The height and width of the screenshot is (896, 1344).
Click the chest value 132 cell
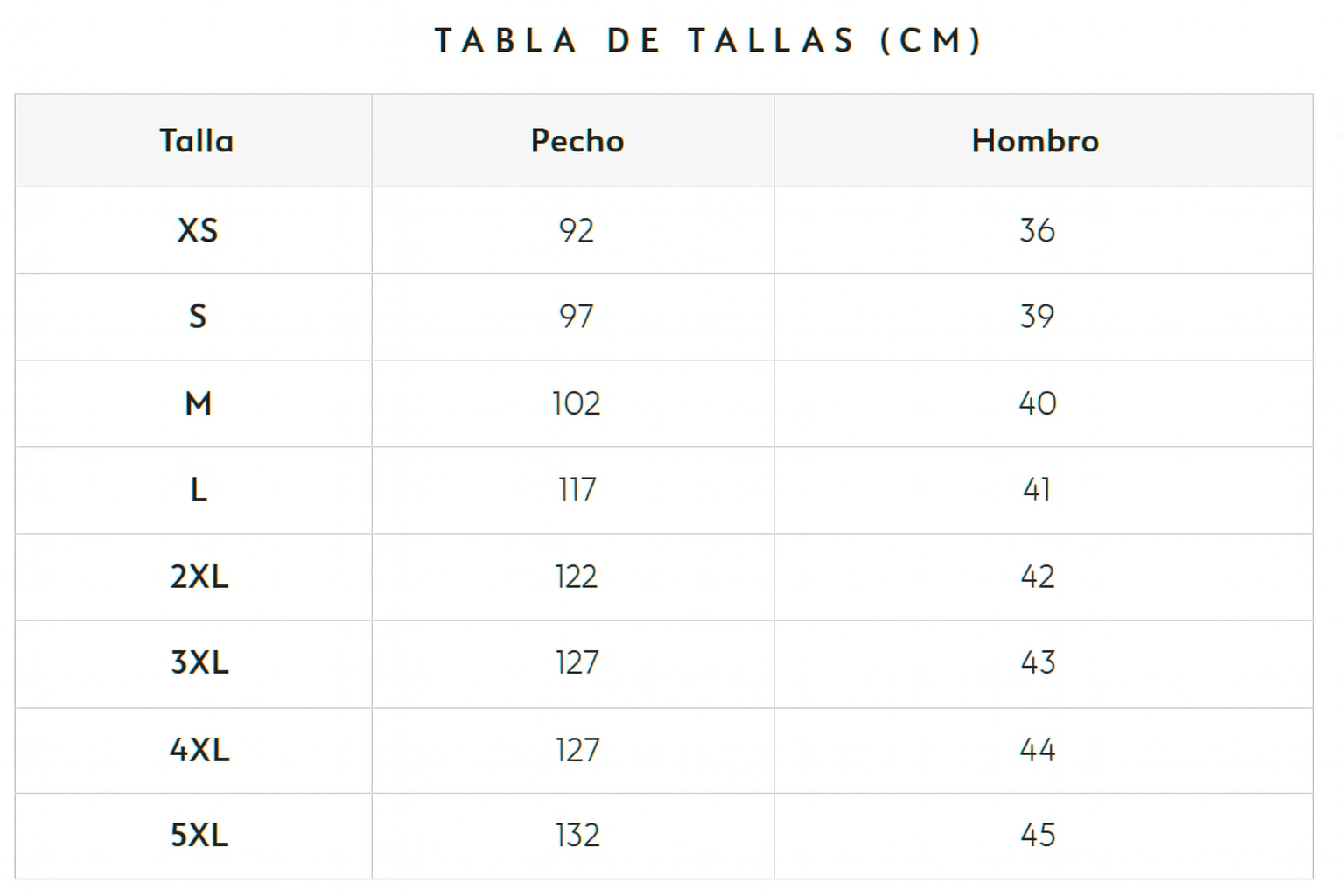(x=577, y=835)
